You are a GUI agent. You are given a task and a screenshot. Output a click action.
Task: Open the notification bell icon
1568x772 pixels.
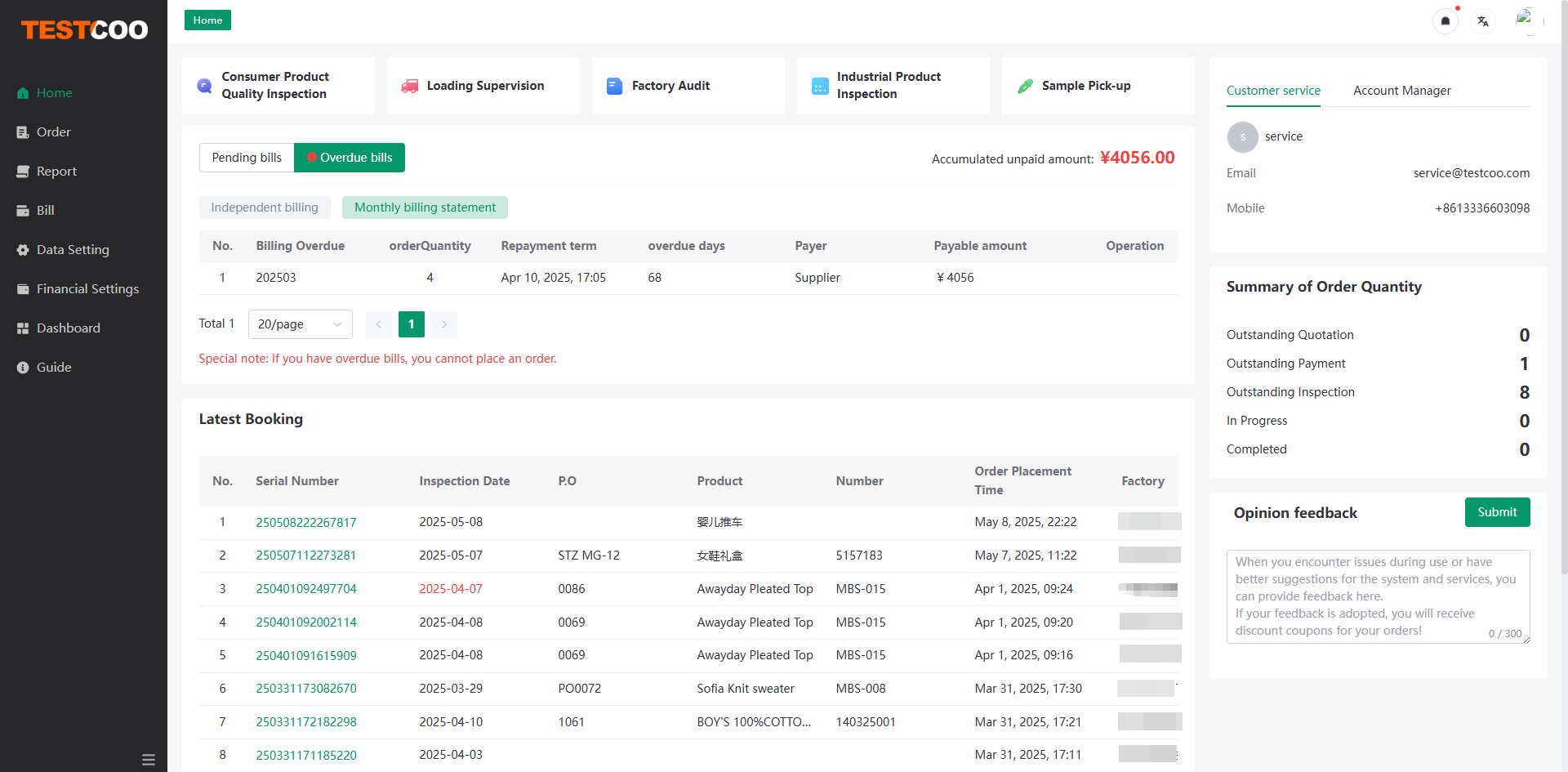coord(1445,21)
